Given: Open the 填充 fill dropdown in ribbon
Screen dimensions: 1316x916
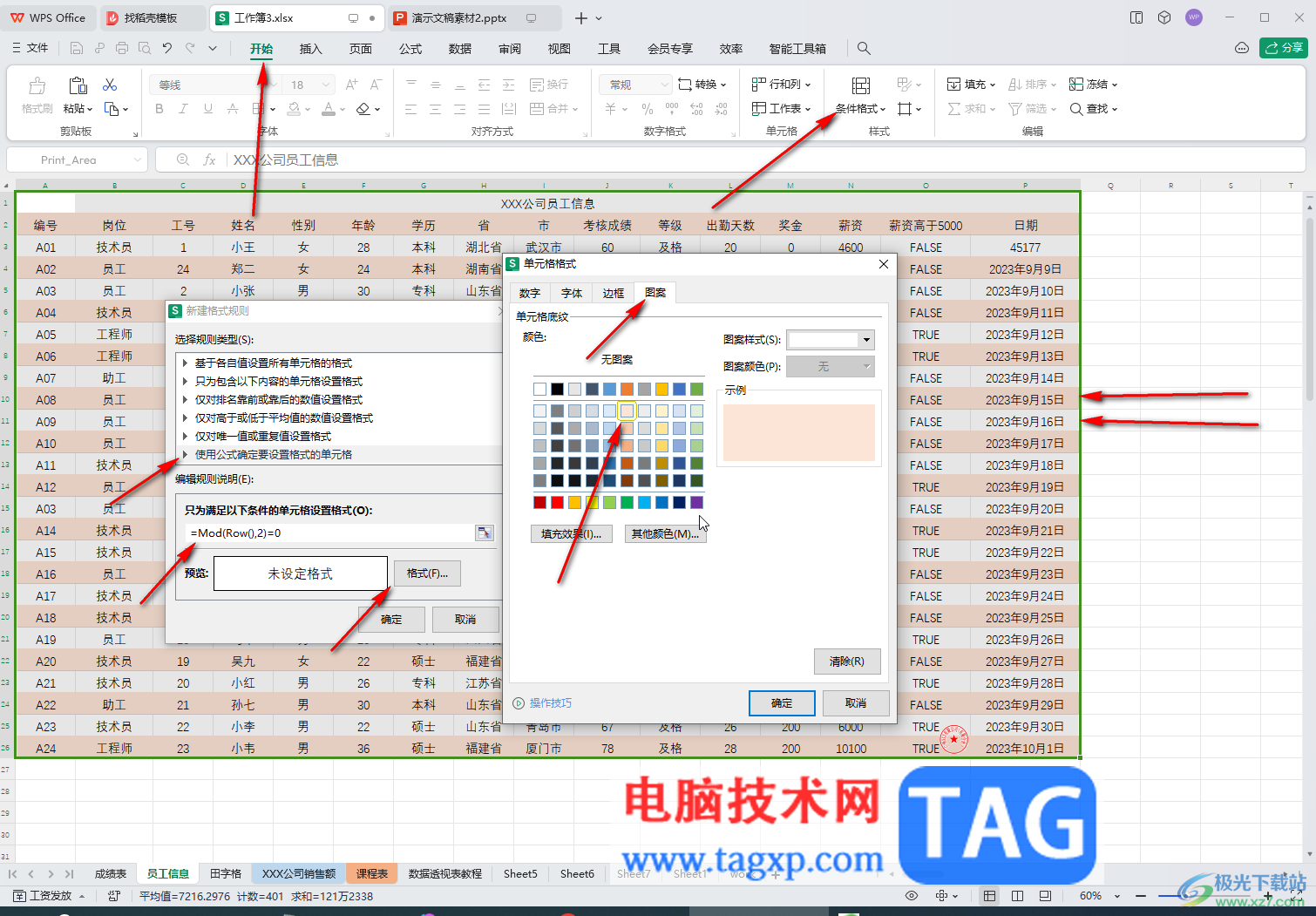Looking at the screenshot, I should tap(971, 85).
